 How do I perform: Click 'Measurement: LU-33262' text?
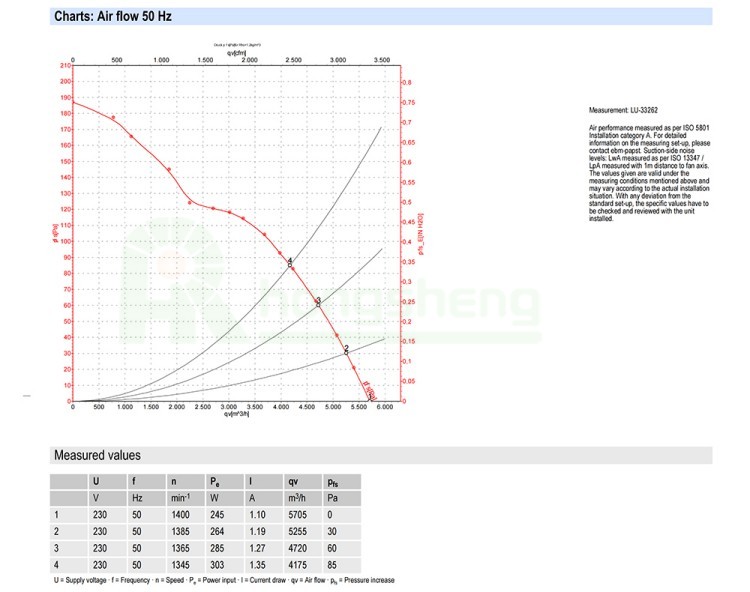(x=623, y=110)
